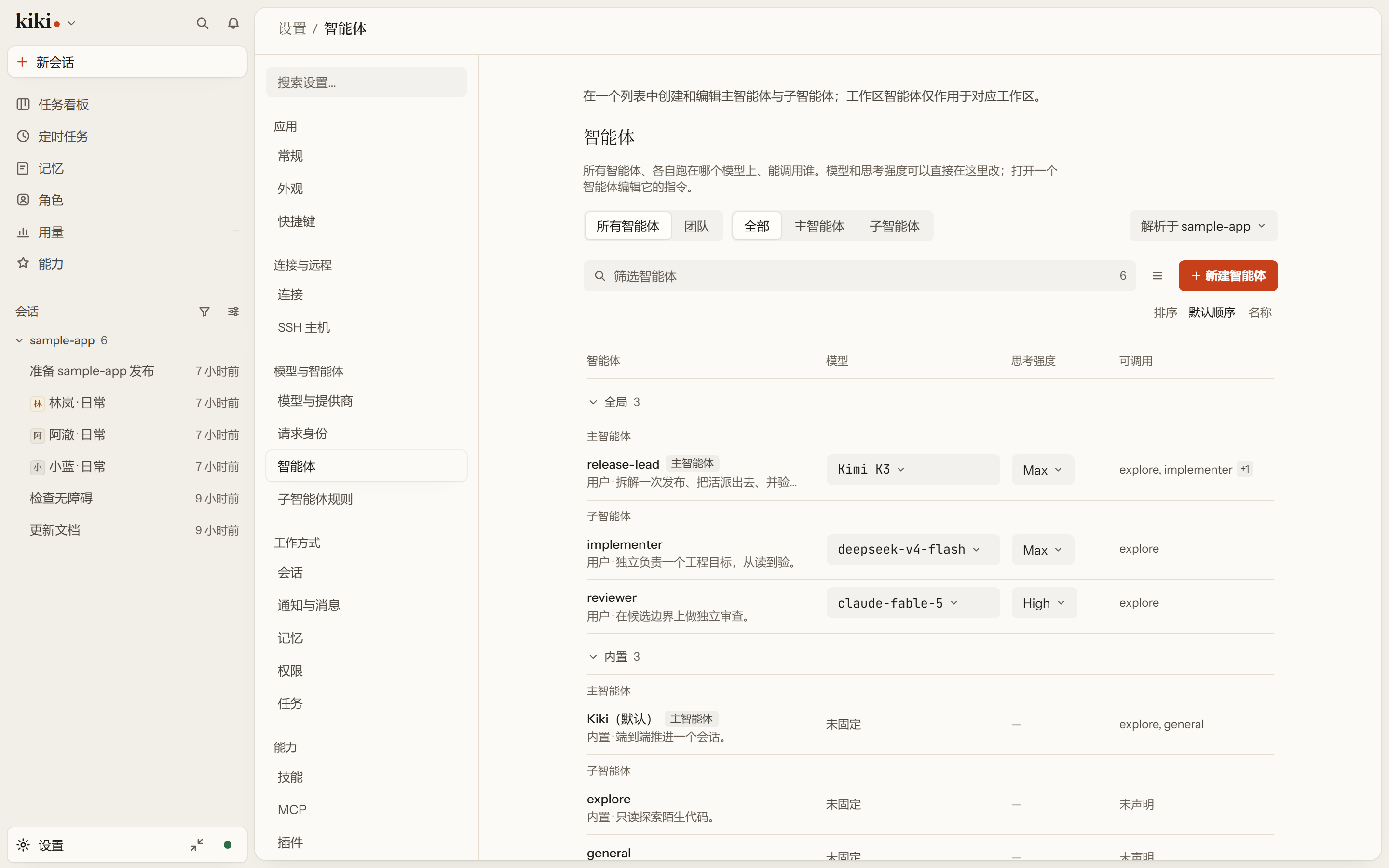Open the 角色 persona icon
This screenshot has width=1389, height=868.
23,200
